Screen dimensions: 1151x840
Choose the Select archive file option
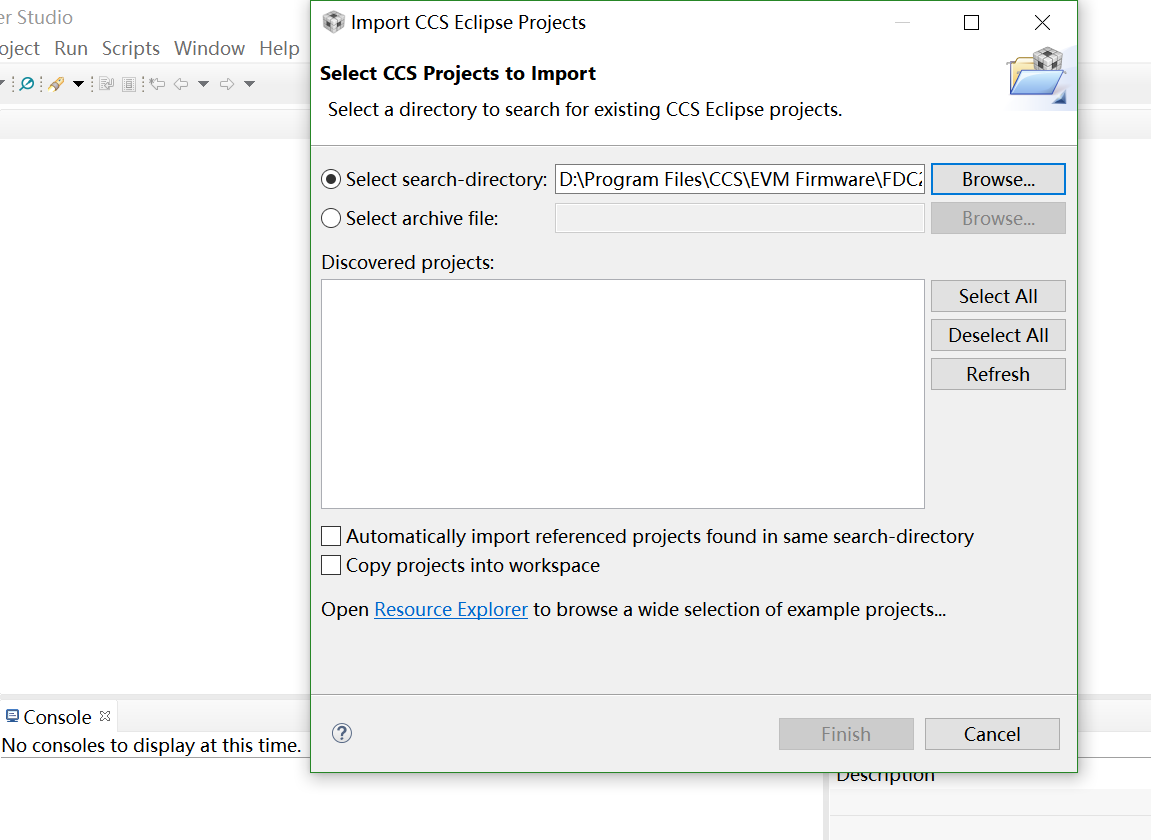tap(331, 218)
